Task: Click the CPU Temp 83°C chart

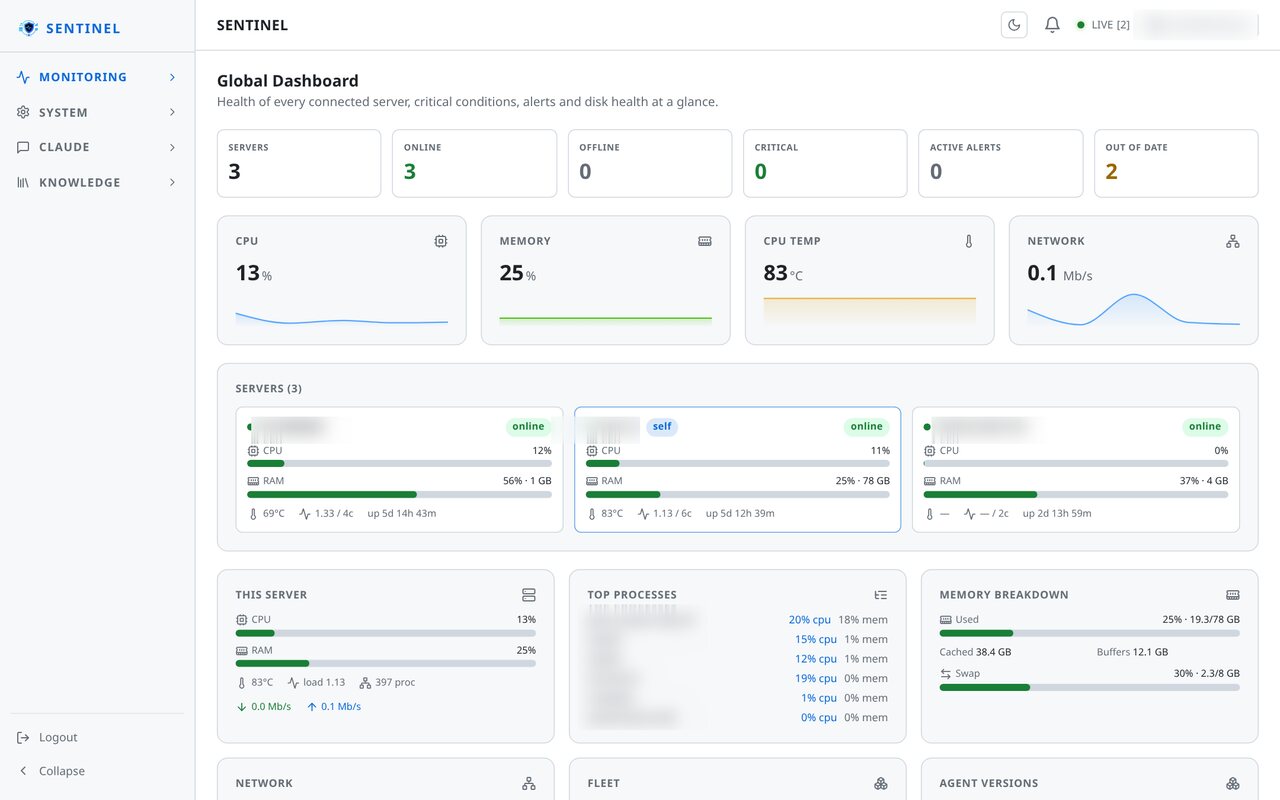Action: pyautogui.click(x=869, y=310)
